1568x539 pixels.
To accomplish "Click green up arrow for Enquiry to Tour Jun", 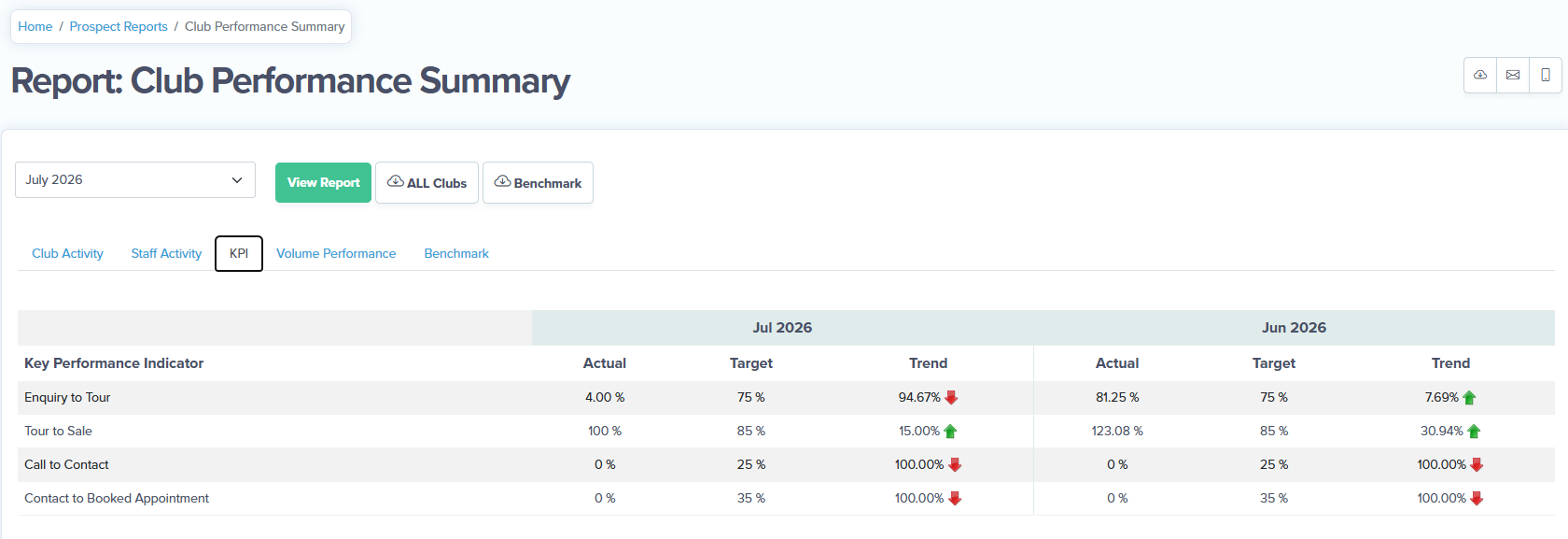I will pos(1469,397).
